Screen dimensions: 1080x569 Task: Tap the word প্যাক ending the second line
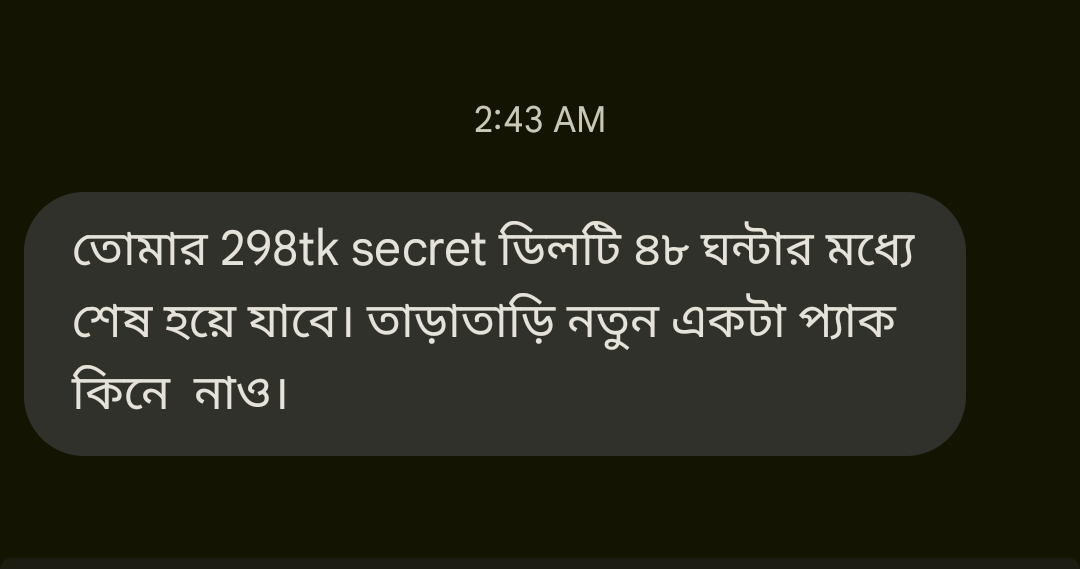pos(847,321)
